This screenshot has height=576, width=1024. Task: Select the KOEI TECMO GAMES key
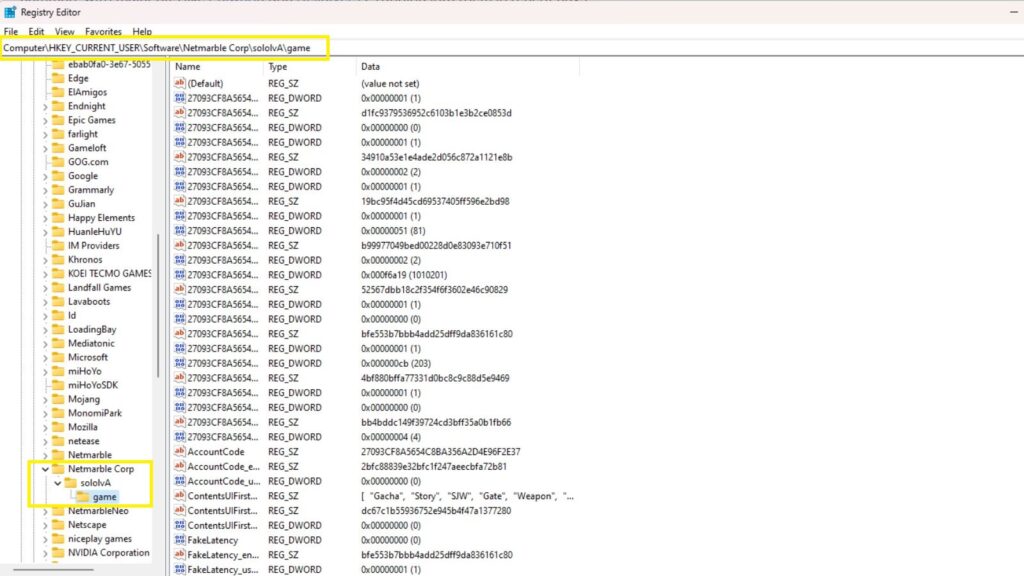[110, 274]
